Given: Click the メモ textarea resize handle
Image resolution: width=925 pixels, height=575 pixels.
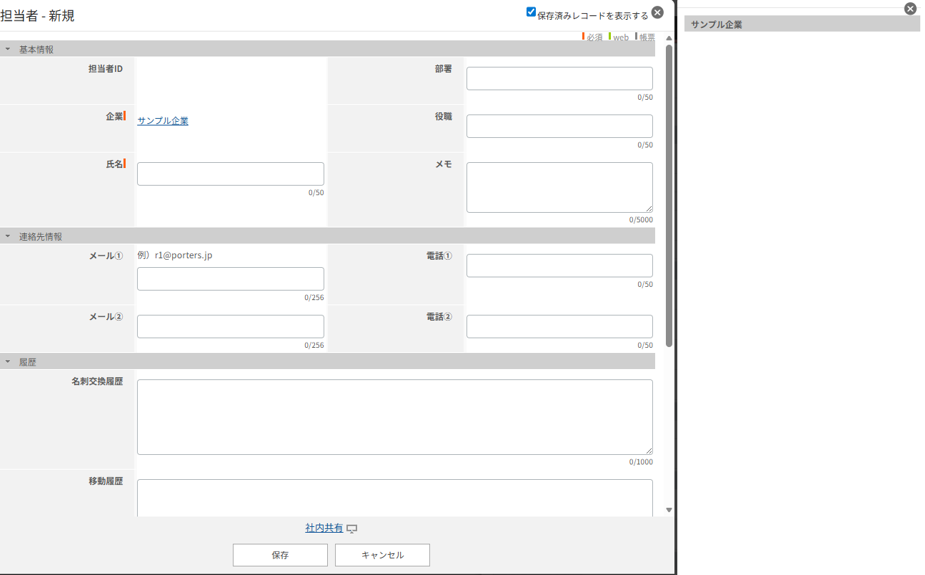Looking at the screenshot, I should coord(648,208).
